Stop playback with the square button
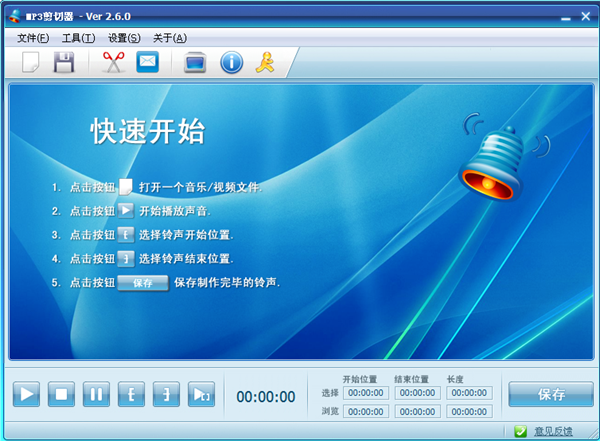 tap(61, 394)
